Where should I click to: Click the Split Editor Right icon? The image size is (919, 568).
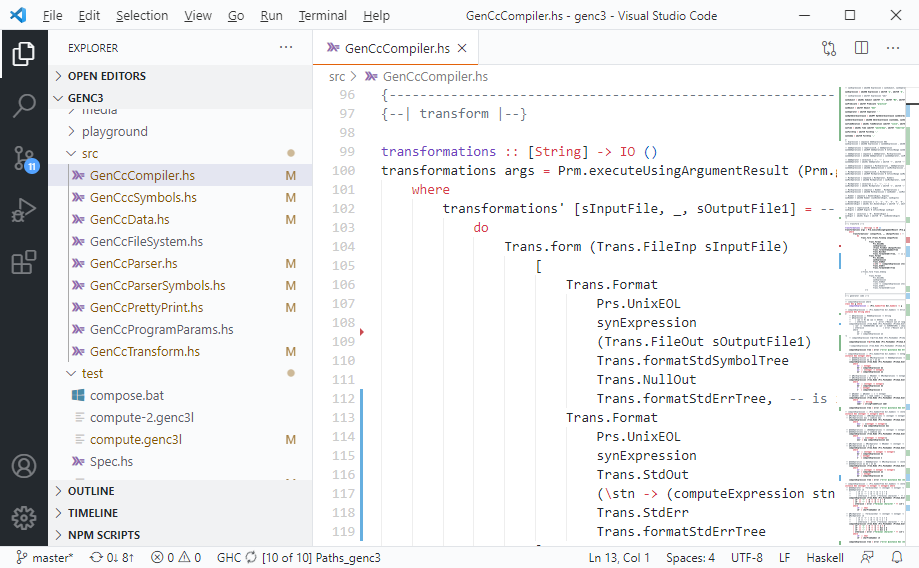[x=861, y=48]
